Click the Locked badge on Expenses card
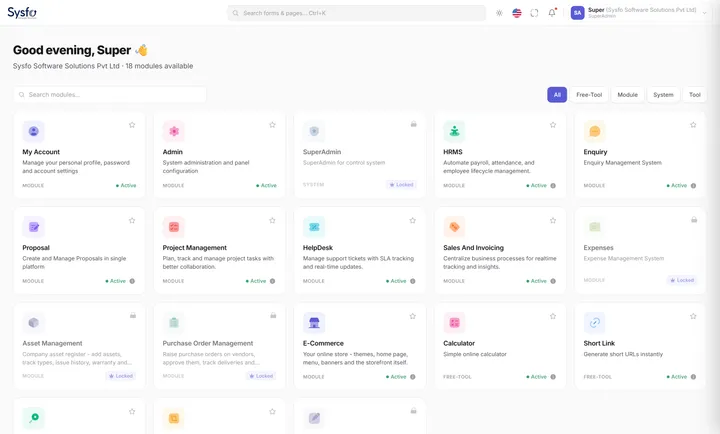This screenshot has width=720, height=434. pos(682,280)
